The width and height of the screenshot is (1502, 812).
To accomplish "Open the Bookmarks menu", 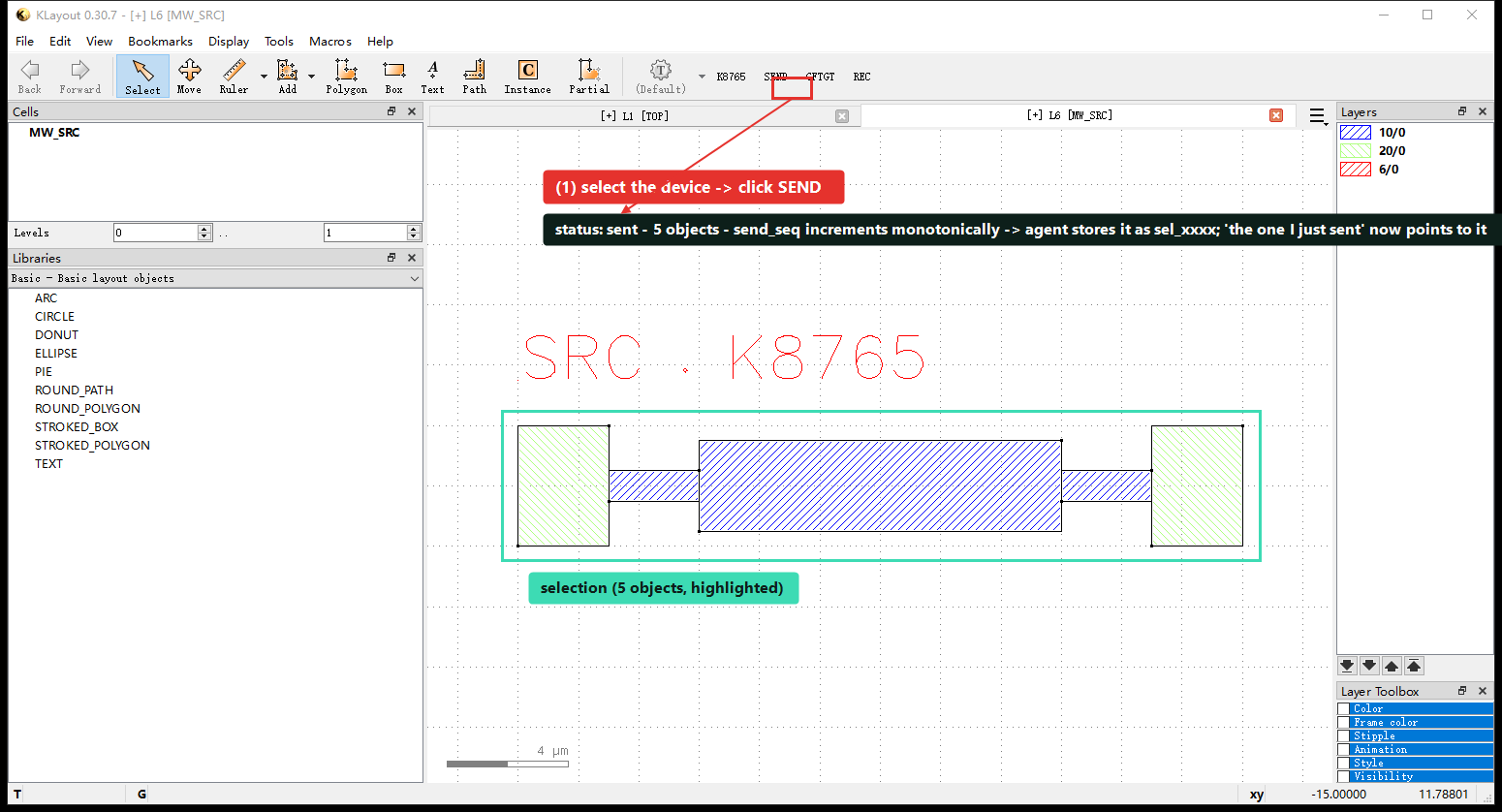I will coord(160,41).
